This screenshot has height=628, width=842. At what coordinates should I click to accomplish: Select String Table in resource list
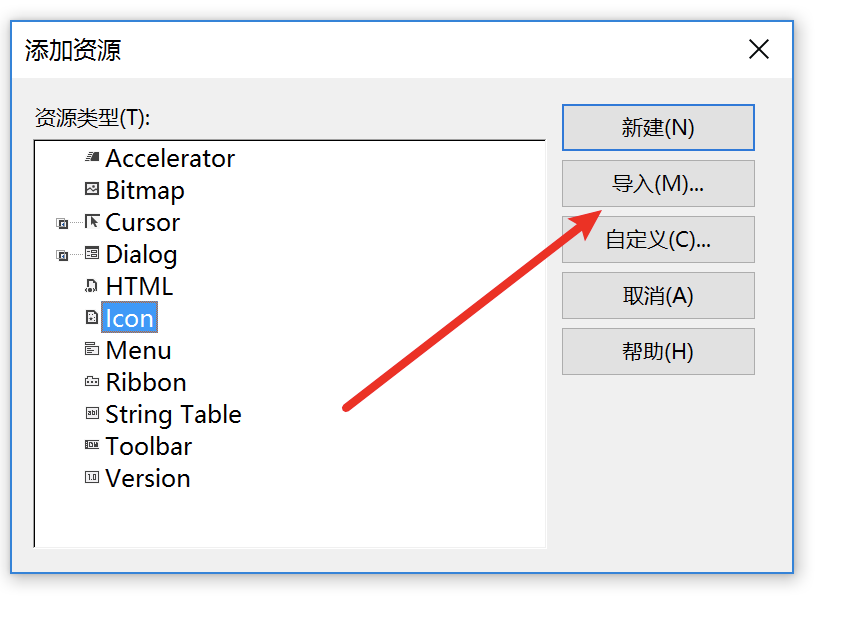click(173, 414)
